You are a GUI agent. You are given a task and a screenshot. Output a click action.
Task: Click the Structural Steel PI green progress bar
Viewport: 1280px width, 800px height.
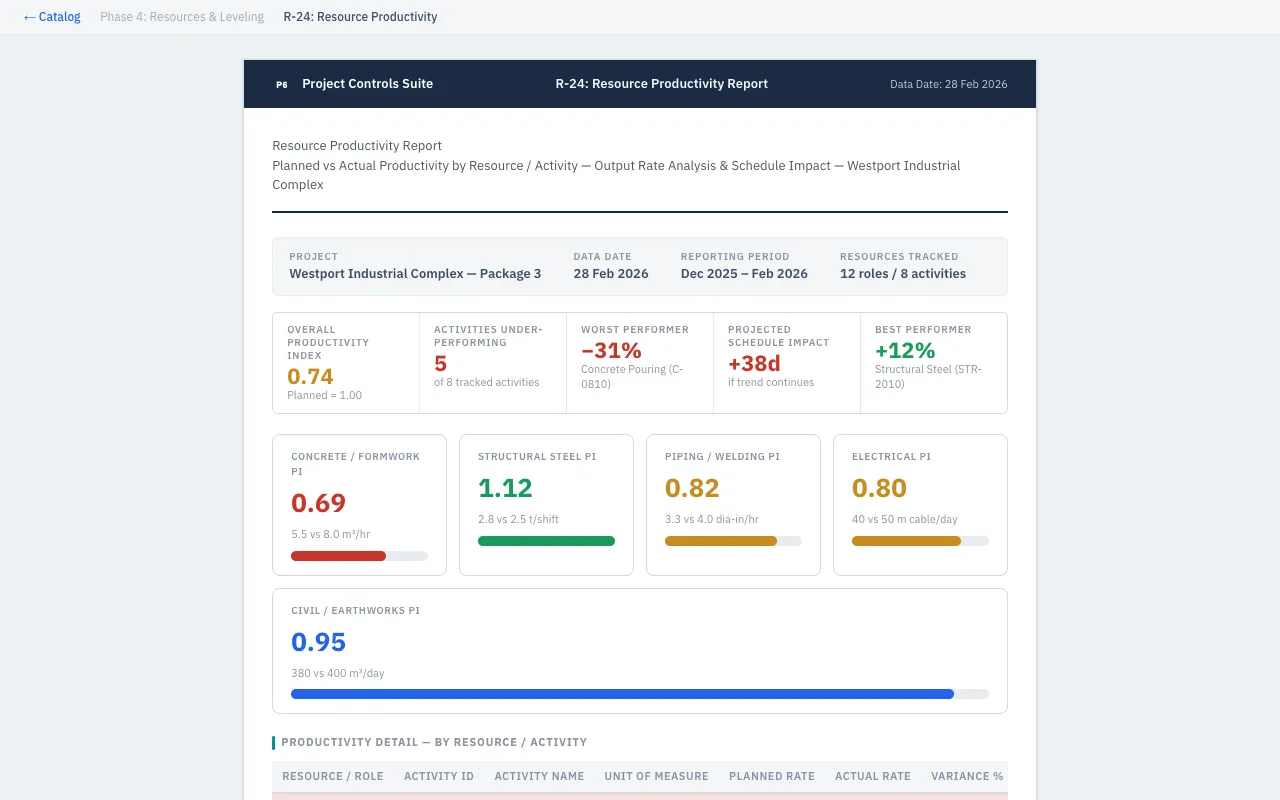546,541
